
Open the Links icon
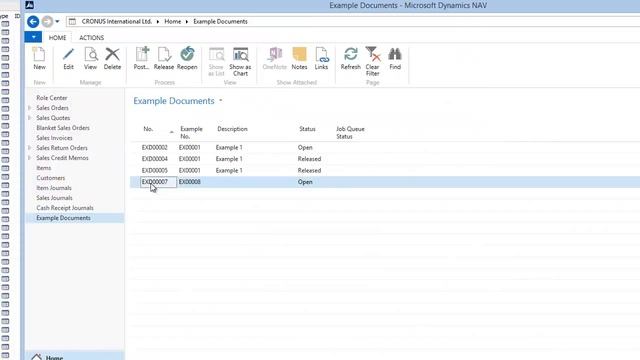(322, 54)
